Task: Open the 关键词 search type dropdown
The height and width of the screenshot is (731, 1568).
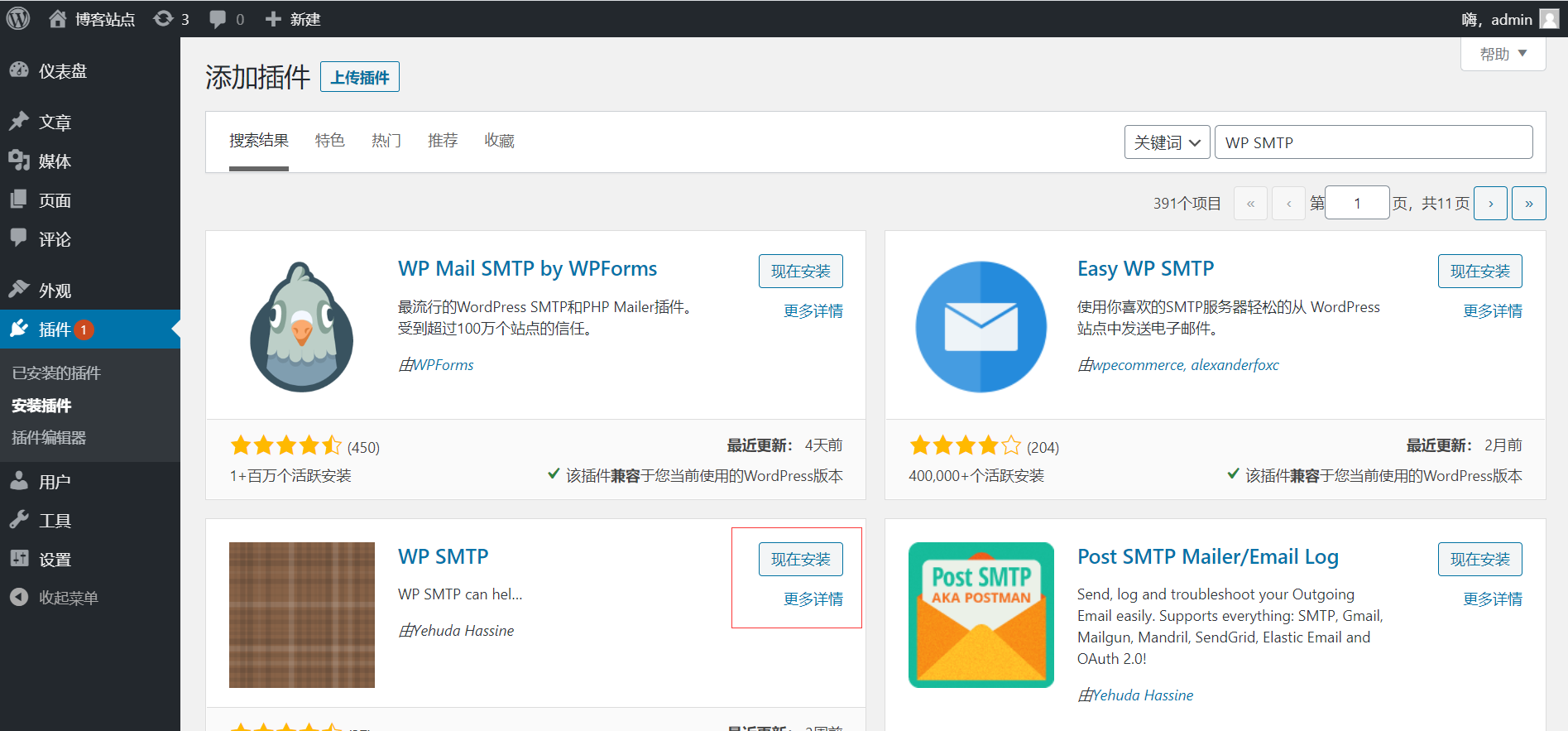Action: click(x=1168, y=142)
